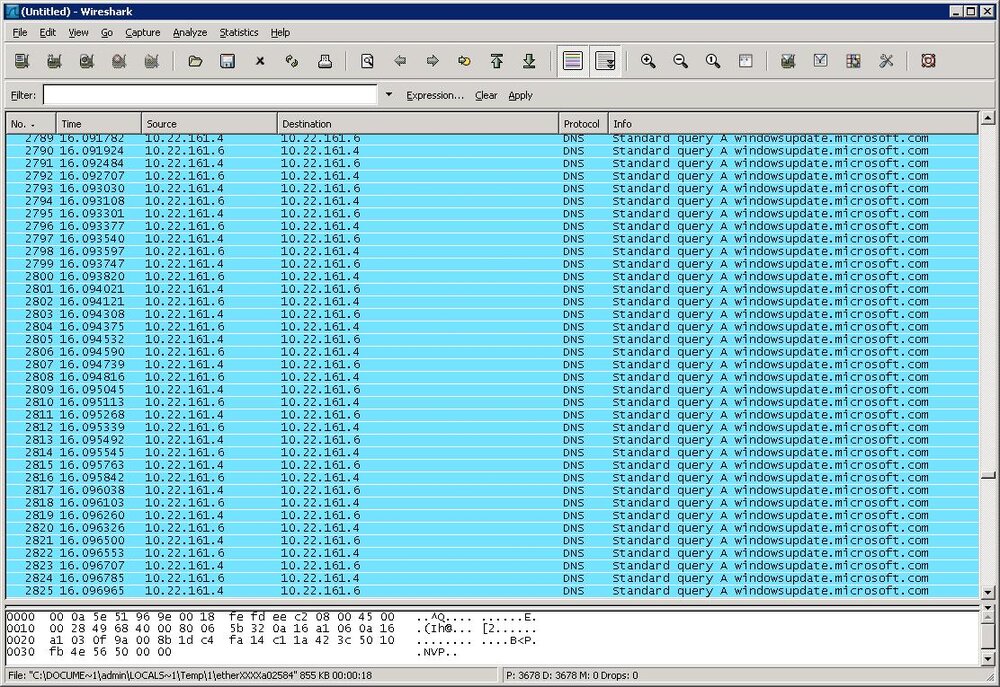Screen dimensions: 1000x687
Task: Edit display filters toolbar icon
Action: 821,61
